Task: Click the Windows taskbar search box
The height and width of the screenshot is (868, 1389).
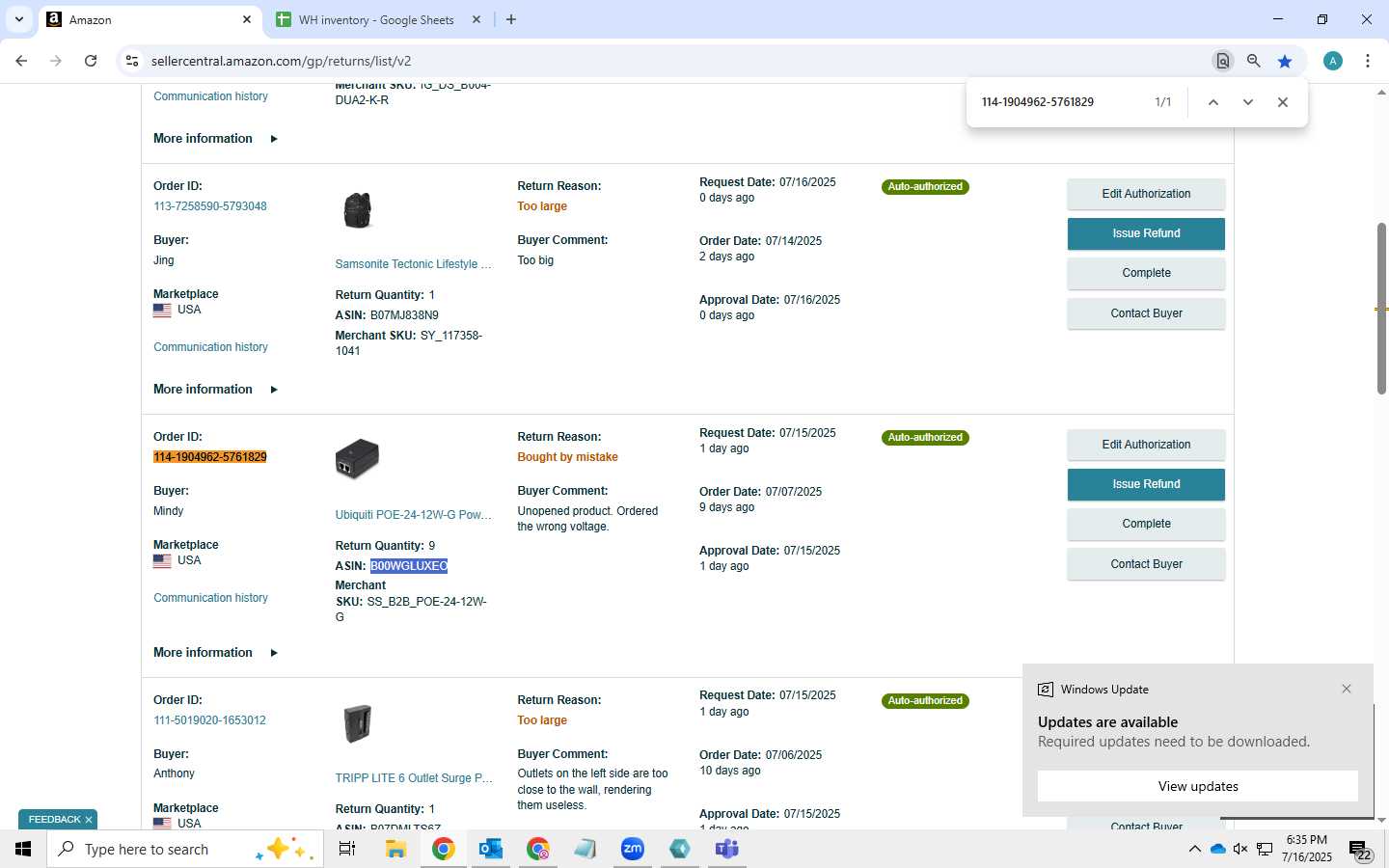Action: click(185, 849)
